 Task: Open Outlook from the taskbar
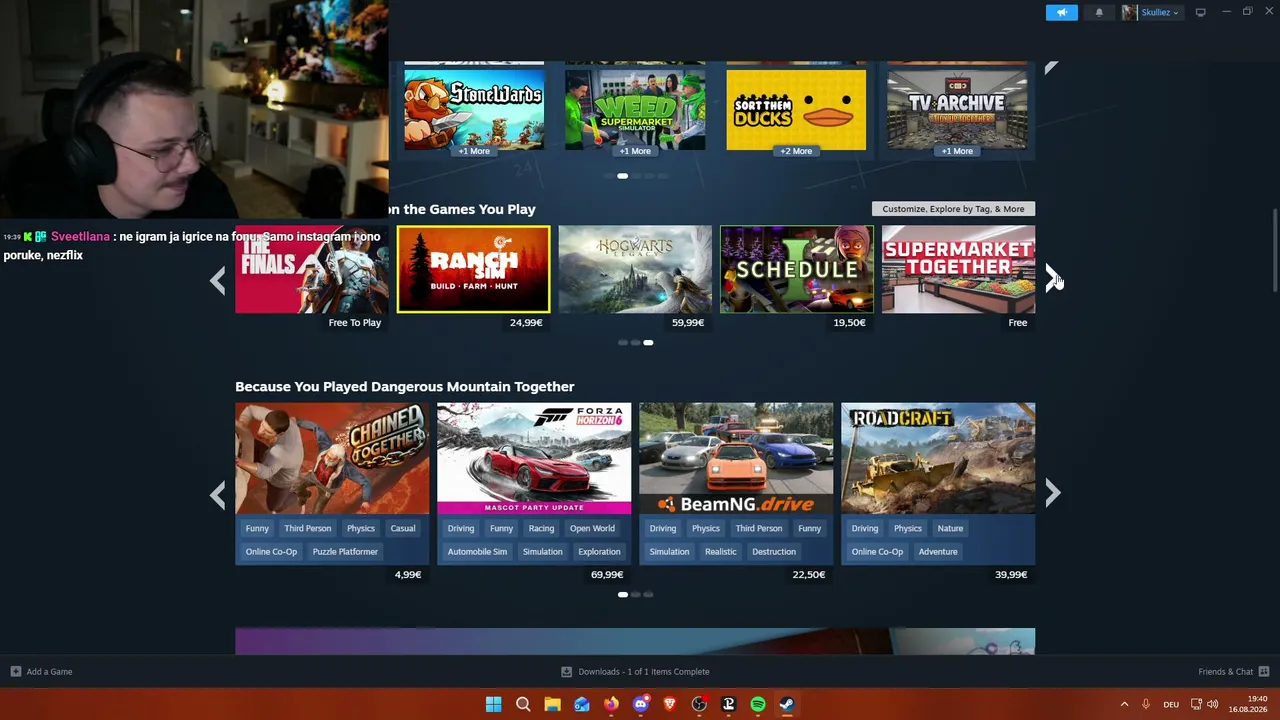pos(582,704)
